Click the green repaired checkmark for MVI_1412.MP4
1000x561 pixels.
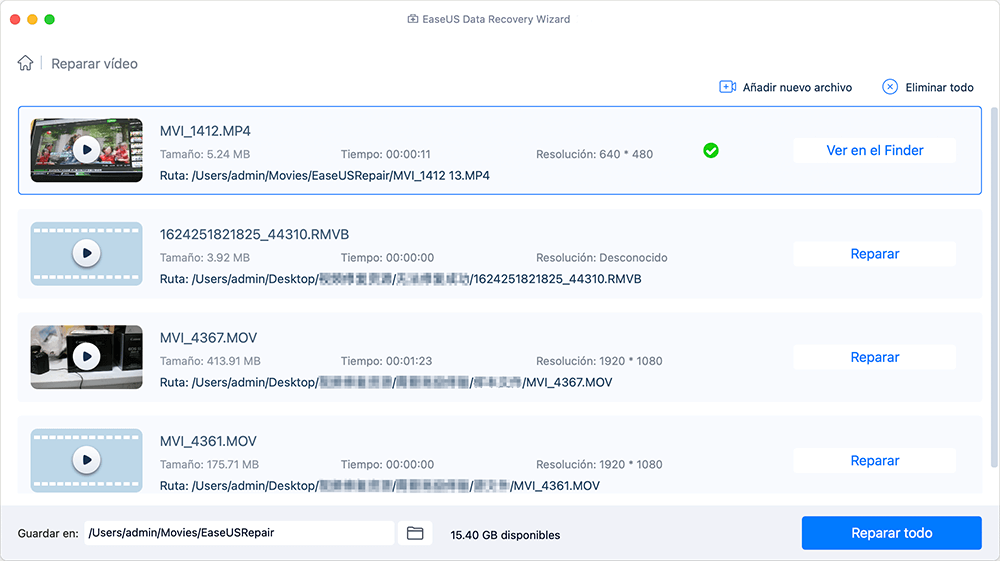pos(710,150)
